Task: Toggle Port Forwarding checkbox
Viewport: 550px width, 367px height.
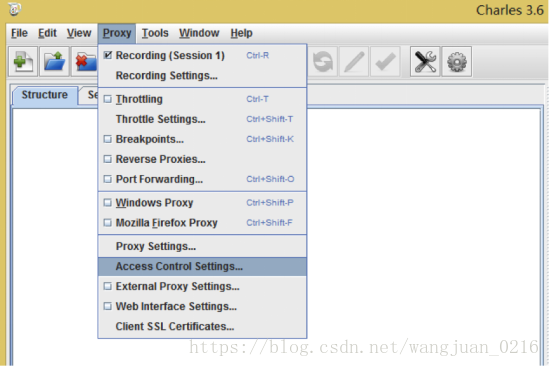Action: click(108, 179)
